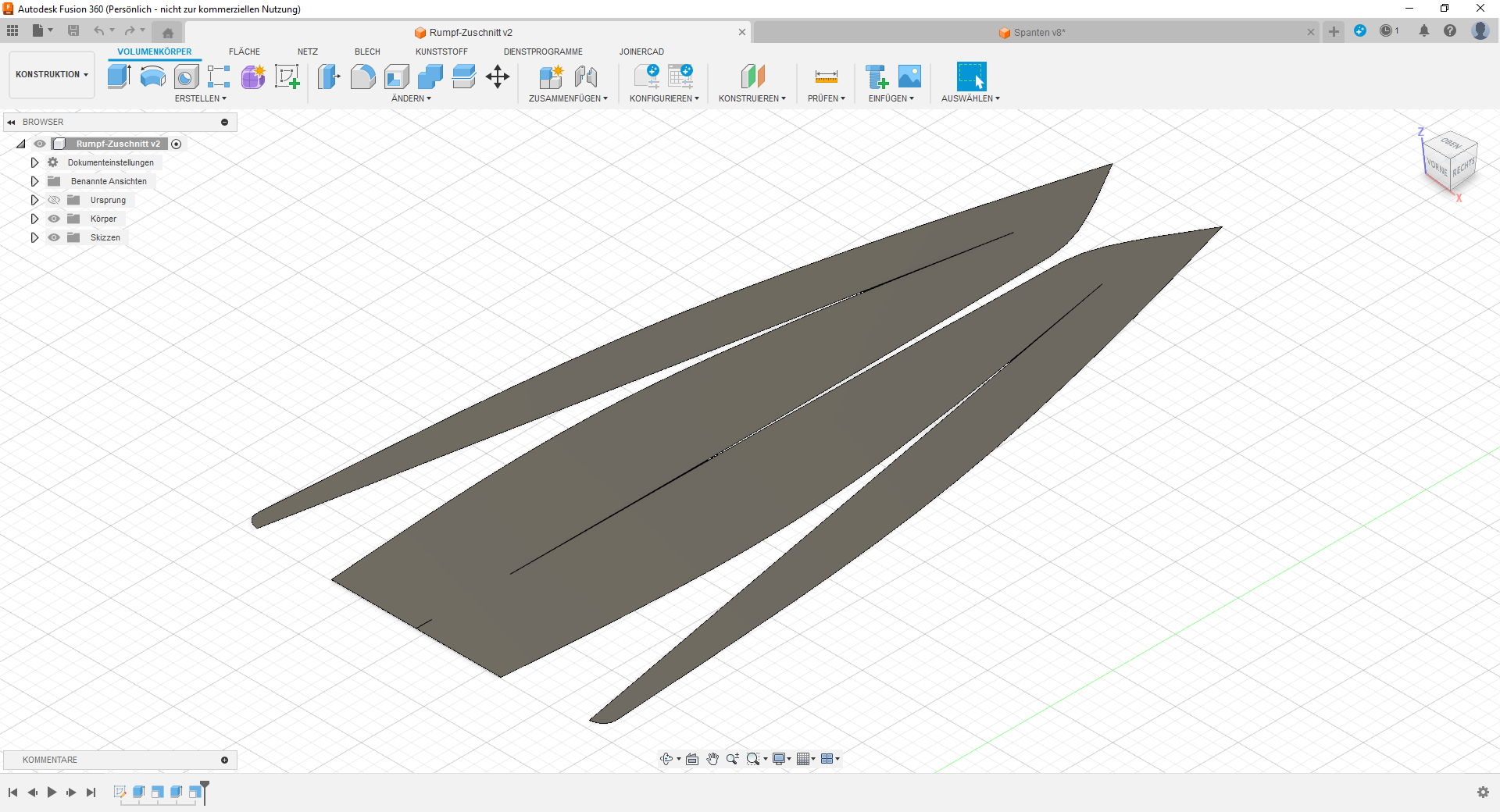Select the Pan hand tool
Image resolution: width=1500 pixels, height=812 pixels.
(x=712, y=759)
